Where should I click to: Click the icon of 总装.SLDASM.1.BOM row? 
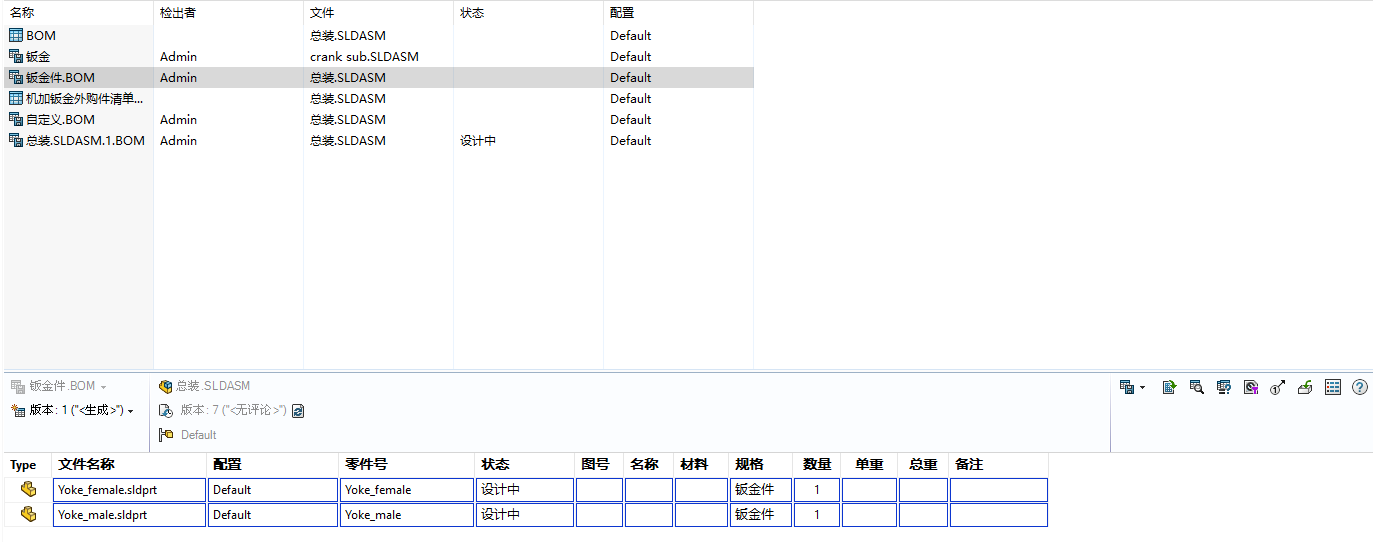click(16, 140)
